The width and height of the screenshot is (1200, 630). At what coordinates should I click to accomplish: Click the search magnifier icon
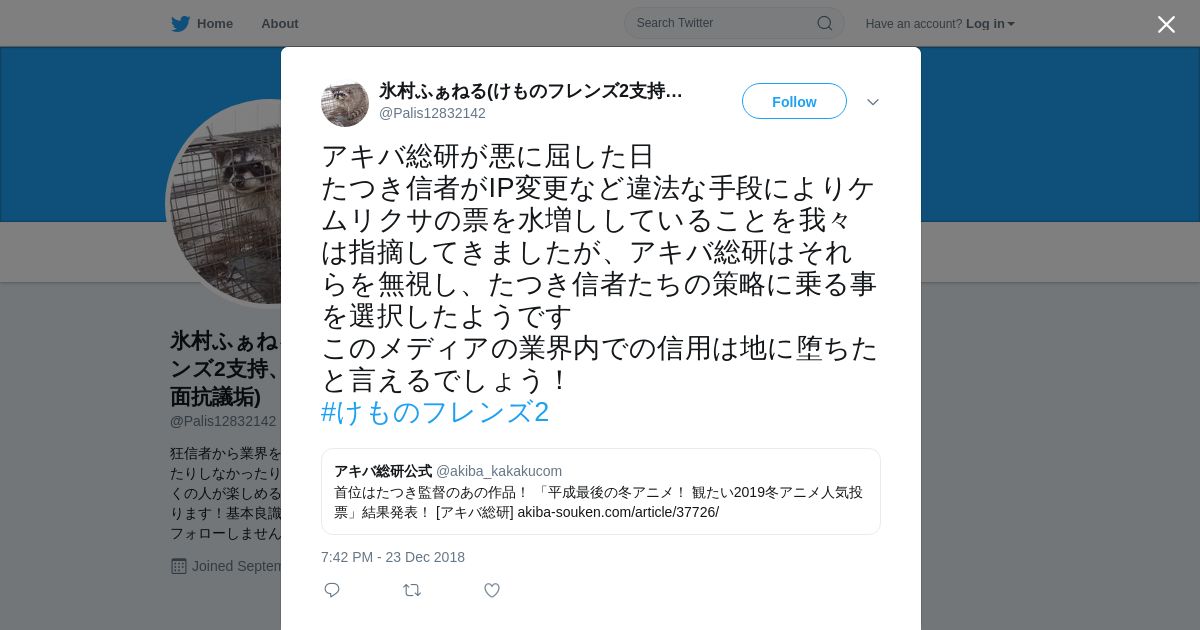point(825,23)
